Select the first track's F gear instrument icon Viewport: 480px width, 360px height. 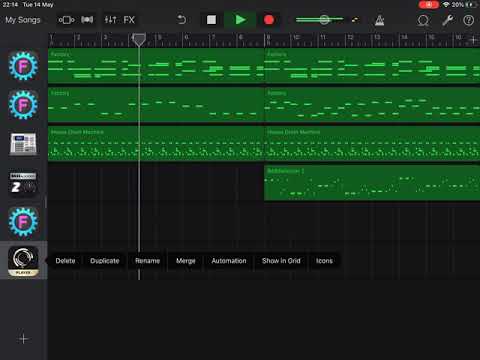(x=23, y=66)
